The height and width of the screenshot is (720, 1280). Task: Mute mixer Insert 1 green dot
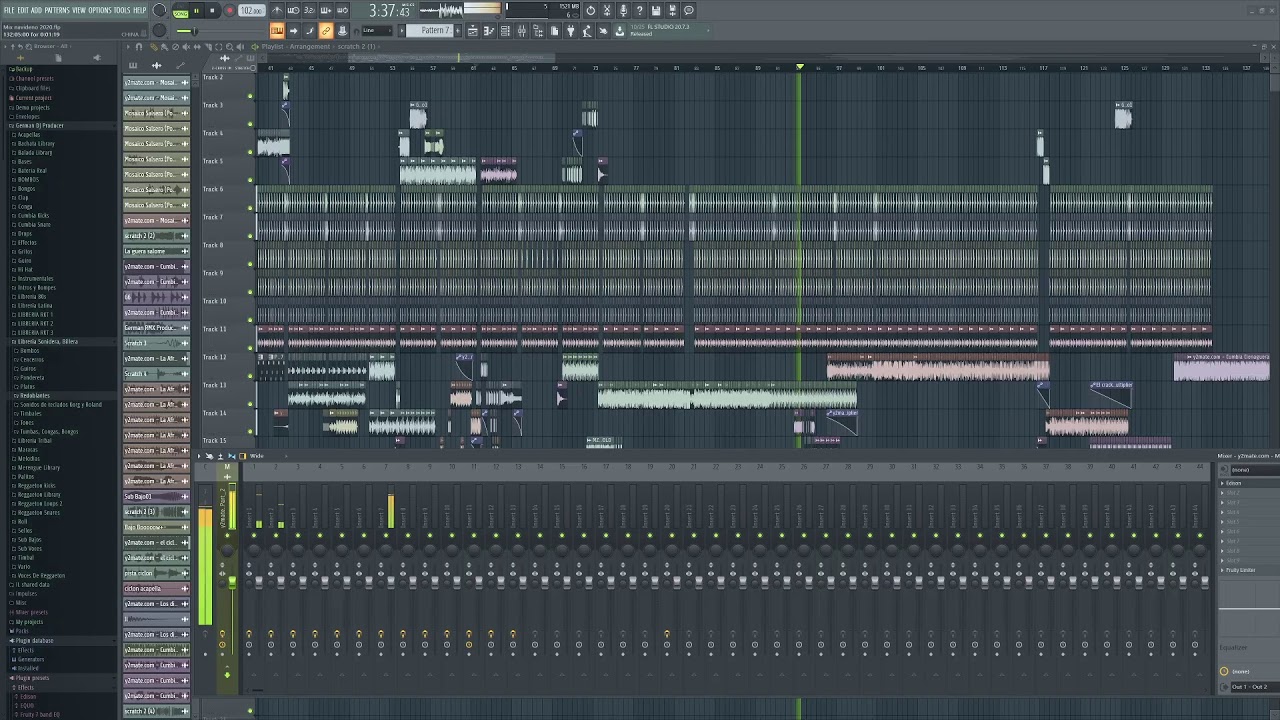tap(254, 535)
